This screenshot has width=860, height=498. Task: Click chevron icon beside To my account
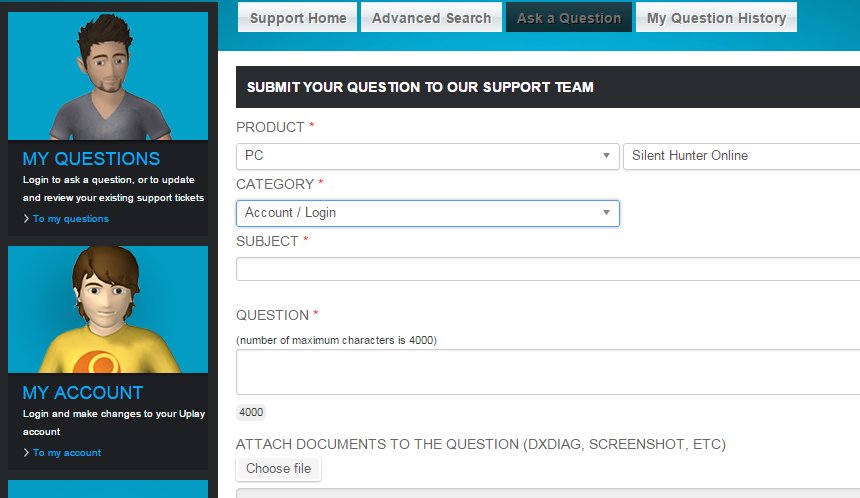tap(26, 453)
